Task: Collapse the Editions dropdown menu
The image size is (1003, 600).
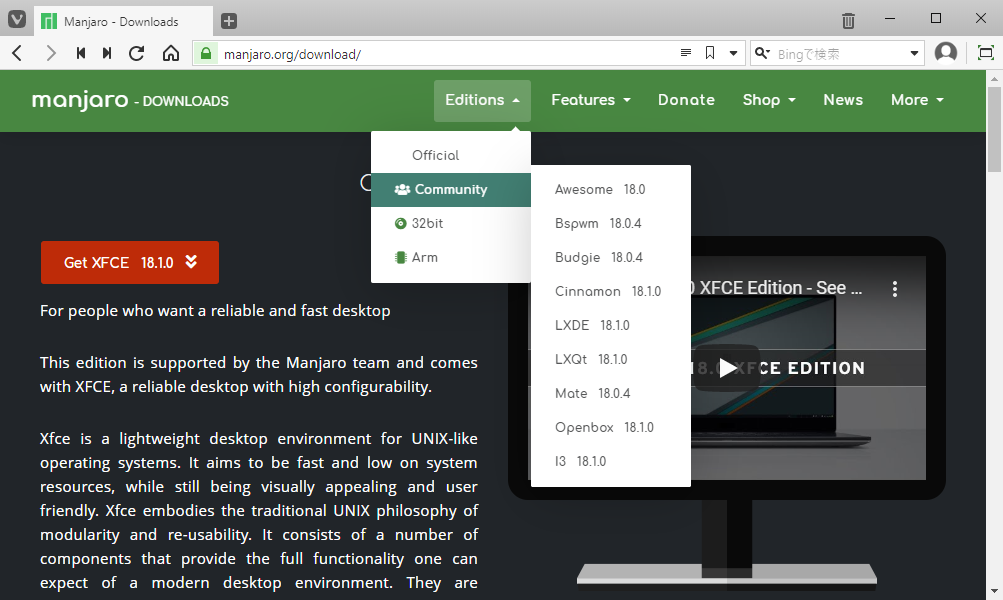Action: (x=482, y=100)
